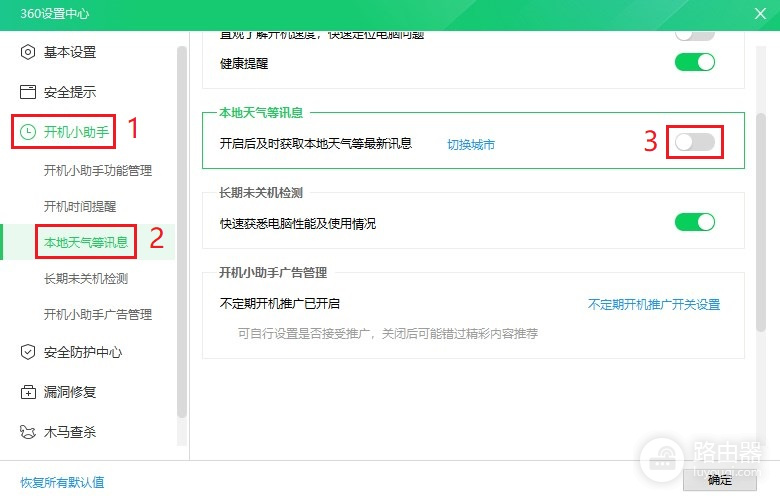Screen dimensions: 780x500
Task: Click the 可自行设置是否接受推广 hint text
Action: click(388, 333)
